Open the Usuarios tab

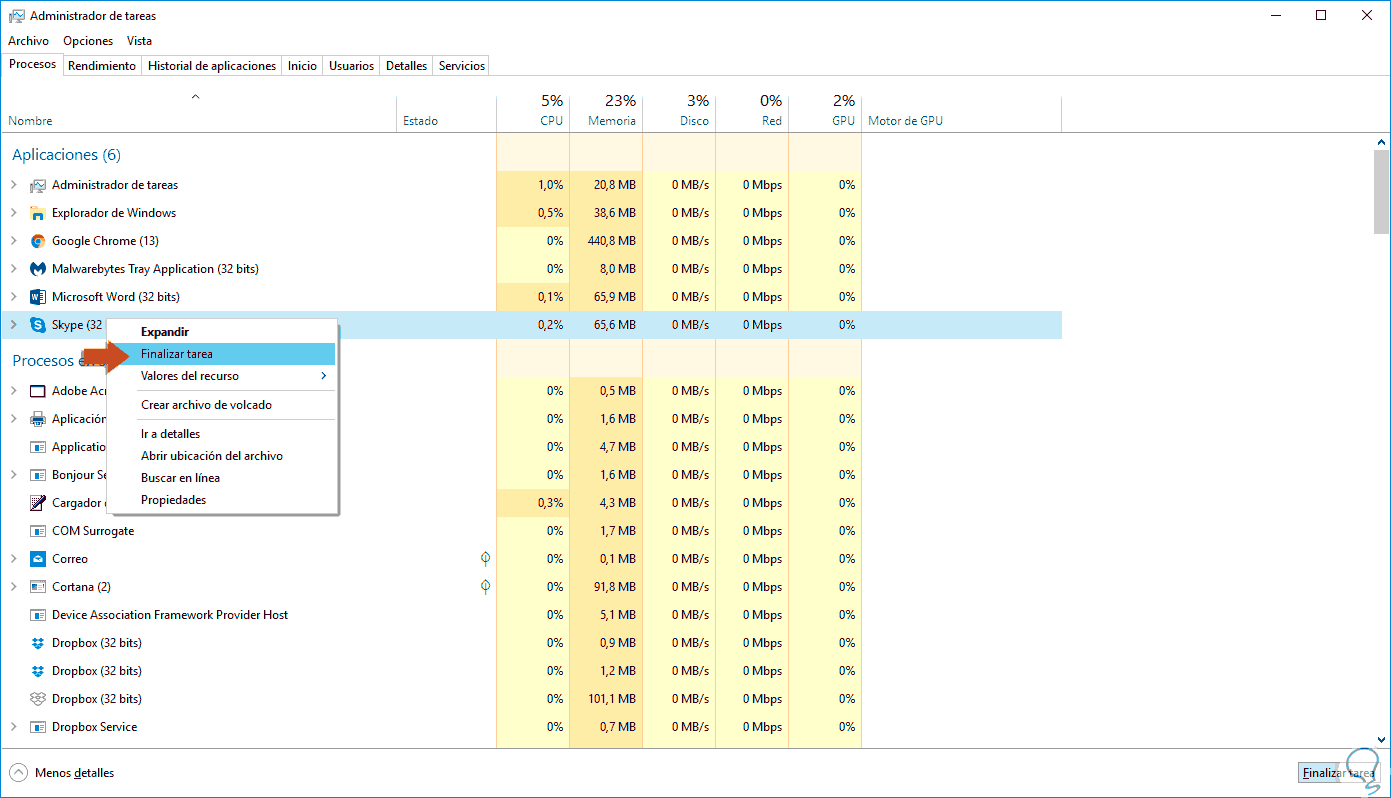(351, 66)
